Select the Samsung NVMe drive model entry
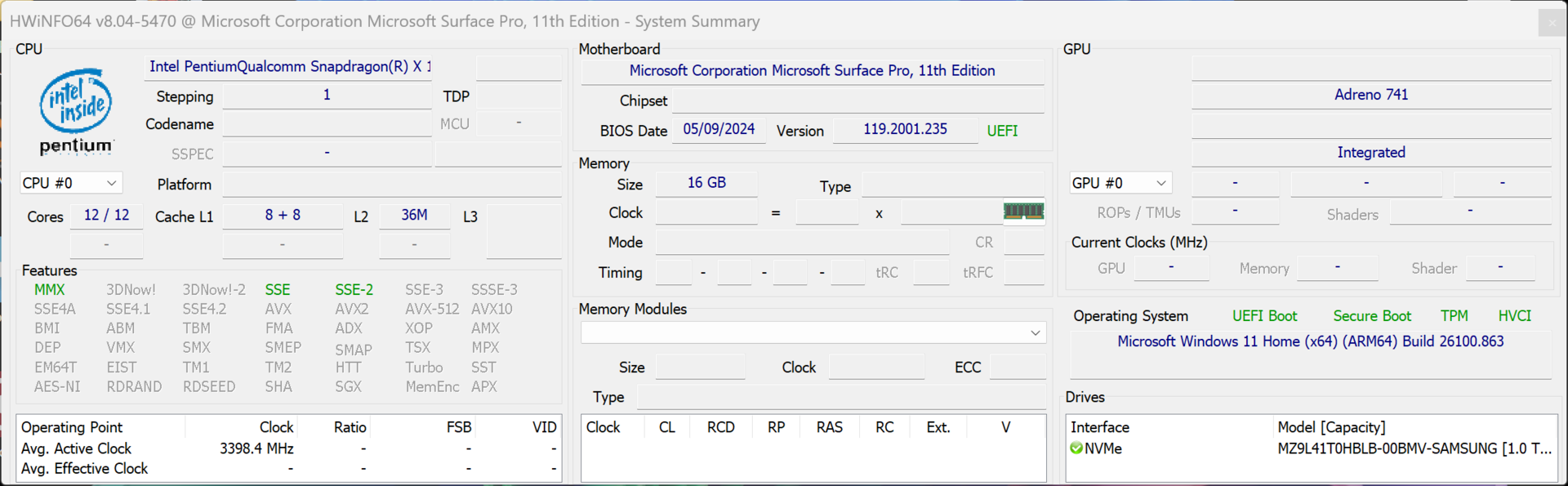This screenshot has height=486, width=1568. pos(1413,448)
